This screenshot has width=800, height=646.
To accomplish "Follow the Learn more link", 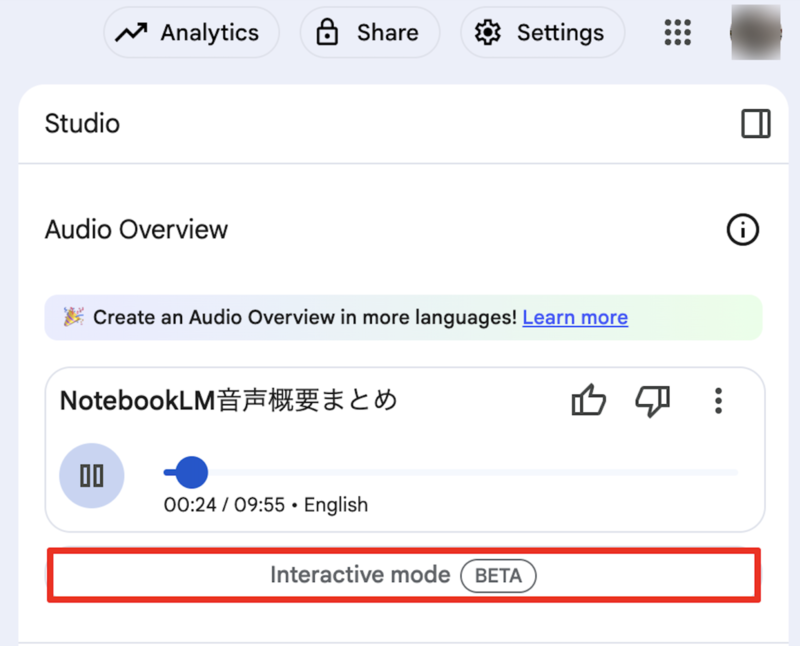I will (575, 317).
